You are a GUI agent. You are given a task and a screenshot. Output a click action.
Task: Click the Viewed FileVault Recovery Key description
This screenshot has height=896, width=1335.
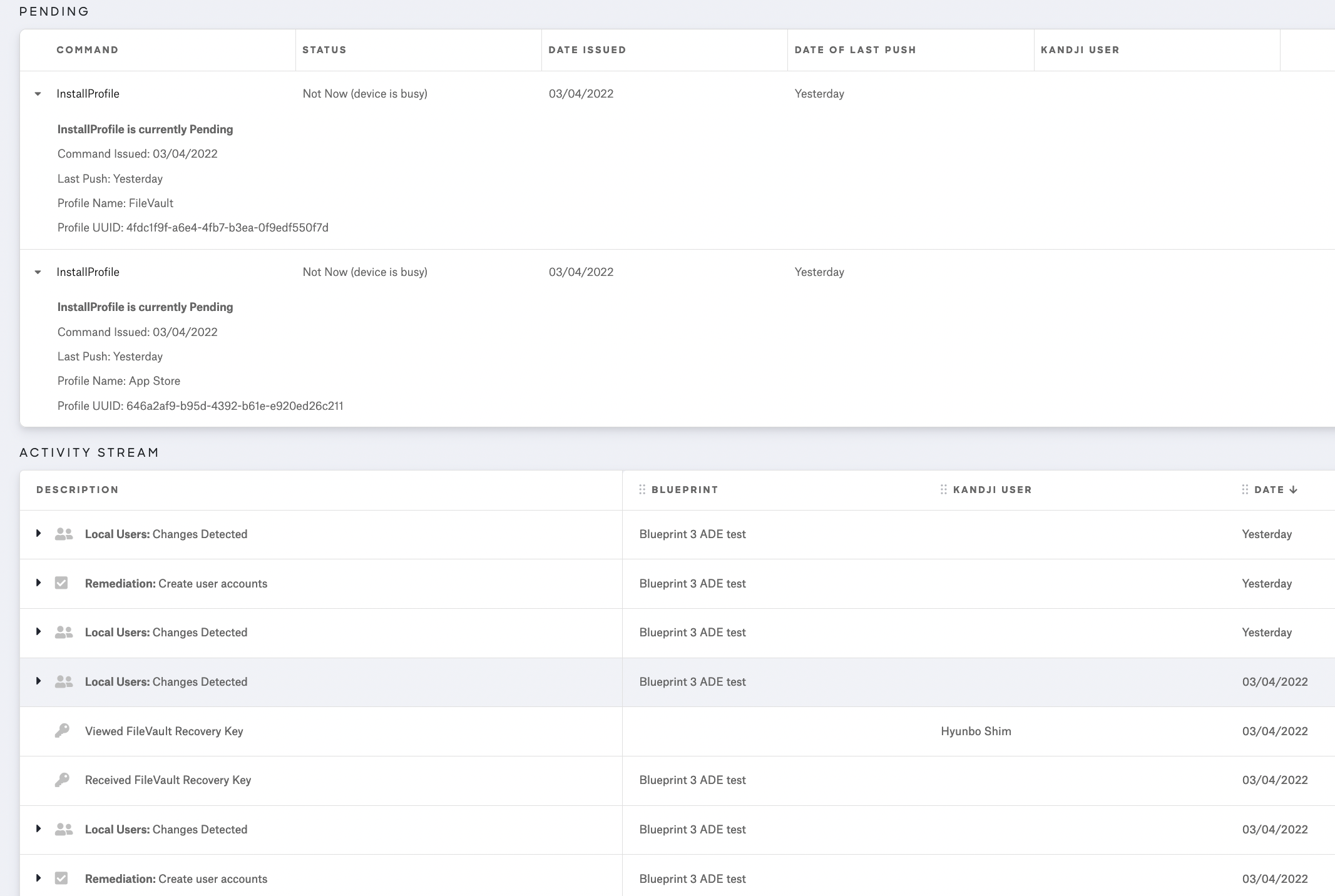164,731
